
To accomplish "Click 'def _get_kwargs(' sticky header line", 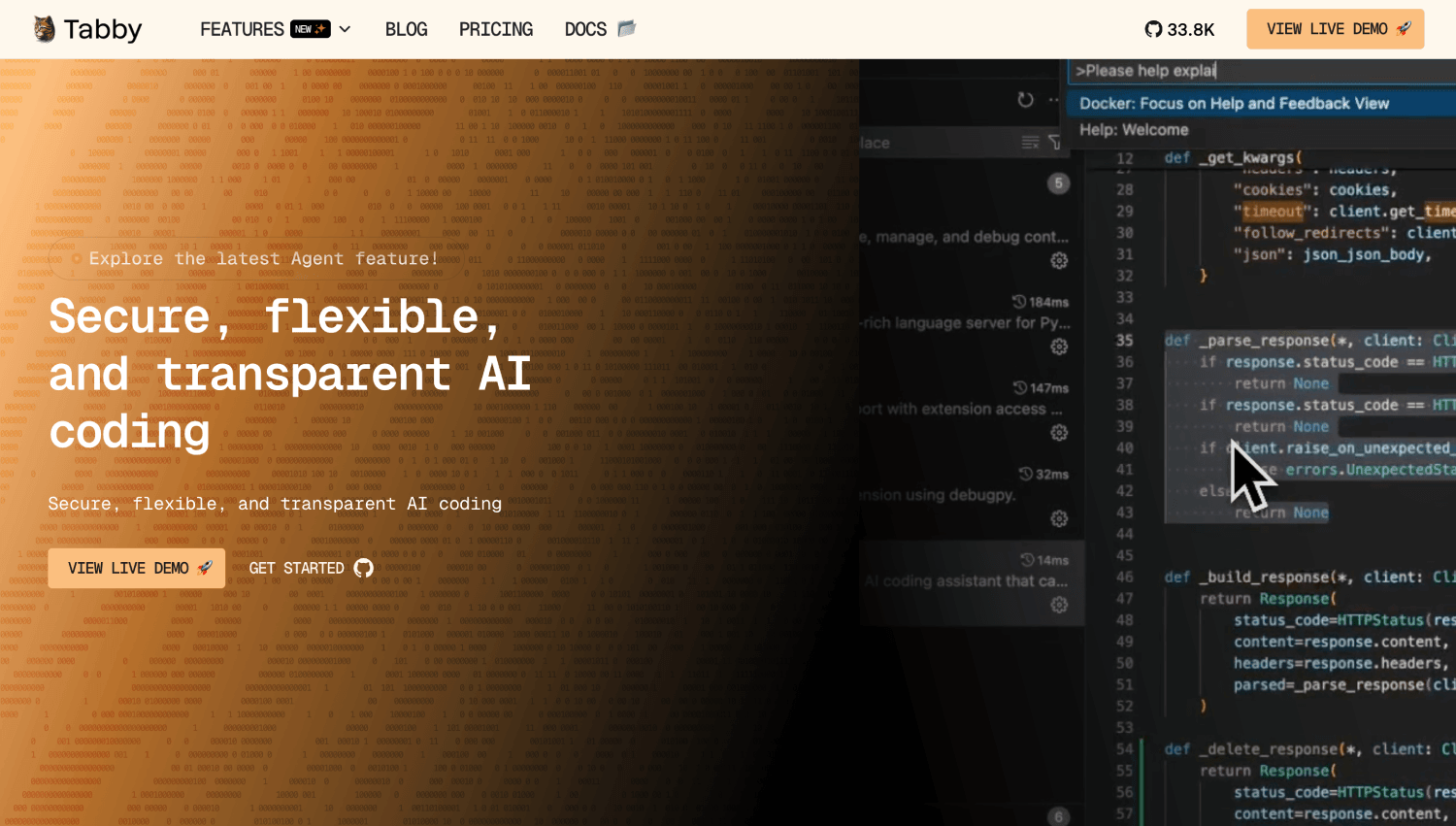I will 1234,157.
